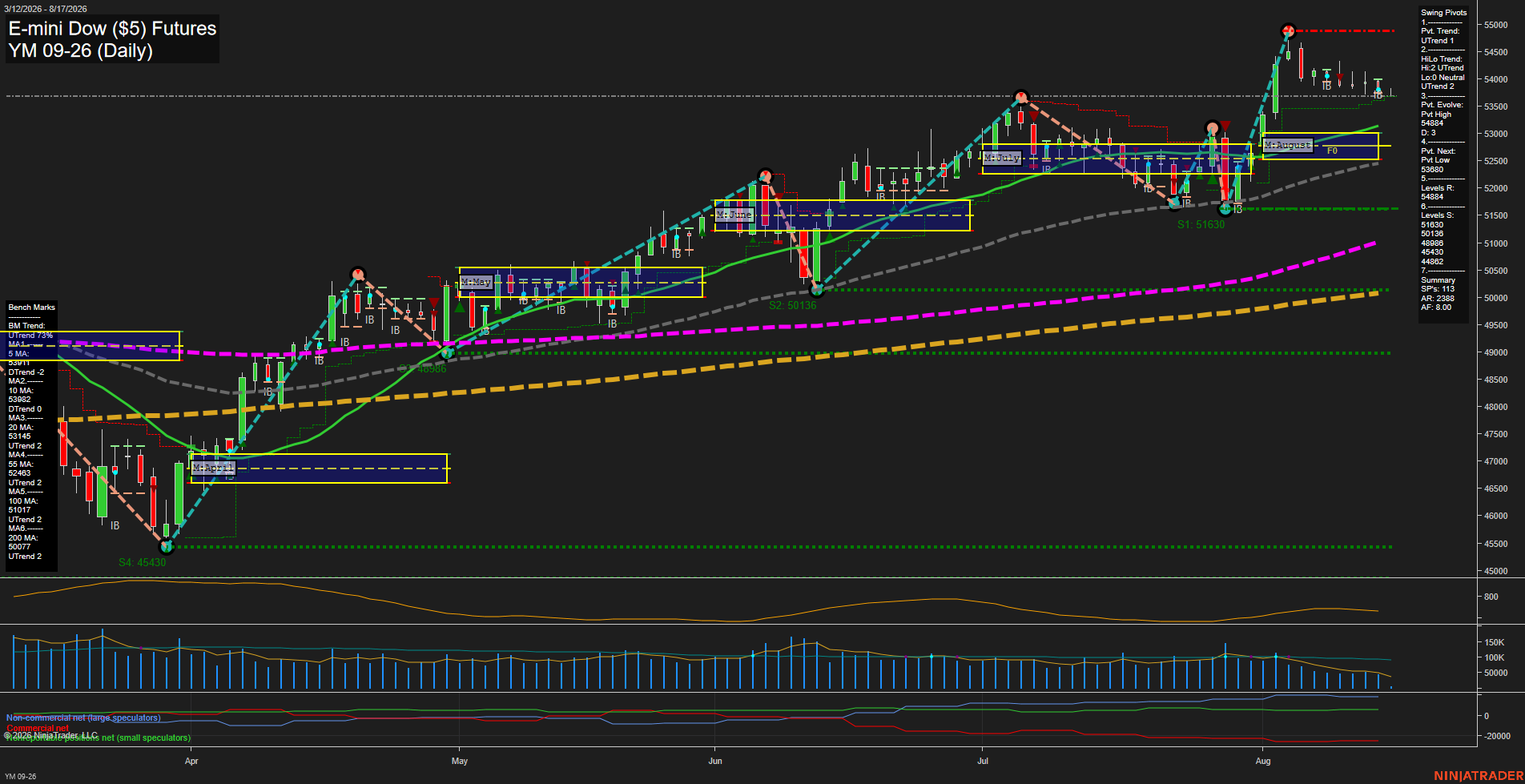Viewport: 1525px width, 784px height.
Task: Click the 50000 price axis label
Action: (x=1496, y=298)
